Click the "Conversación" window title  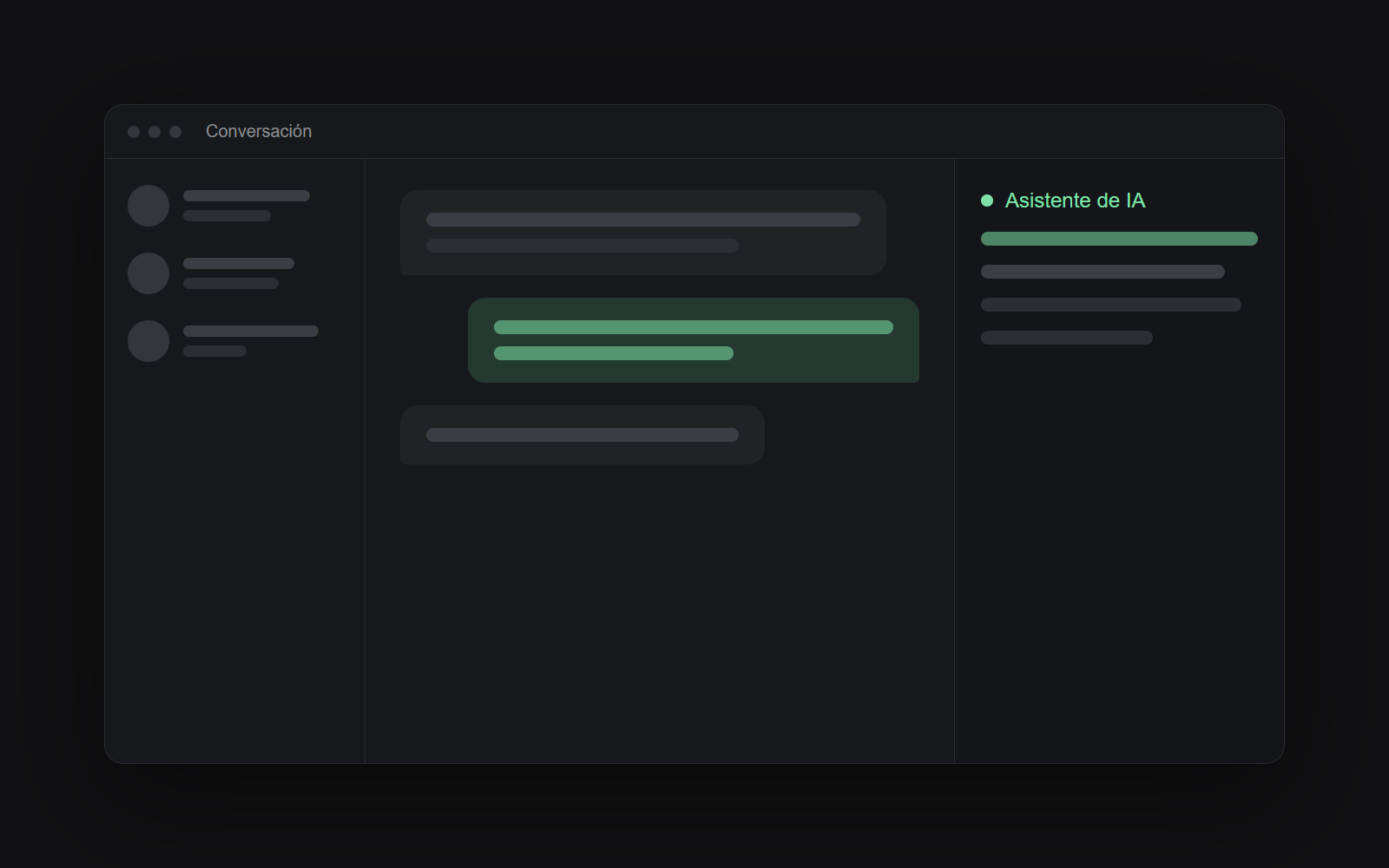(259, 131)
